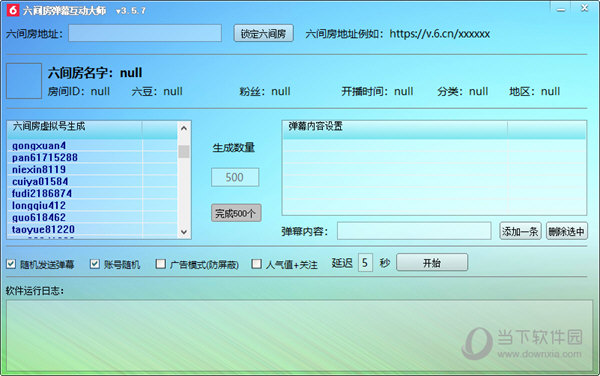
Task: Click the red 6 app logo icon
Action: [13, 10]
